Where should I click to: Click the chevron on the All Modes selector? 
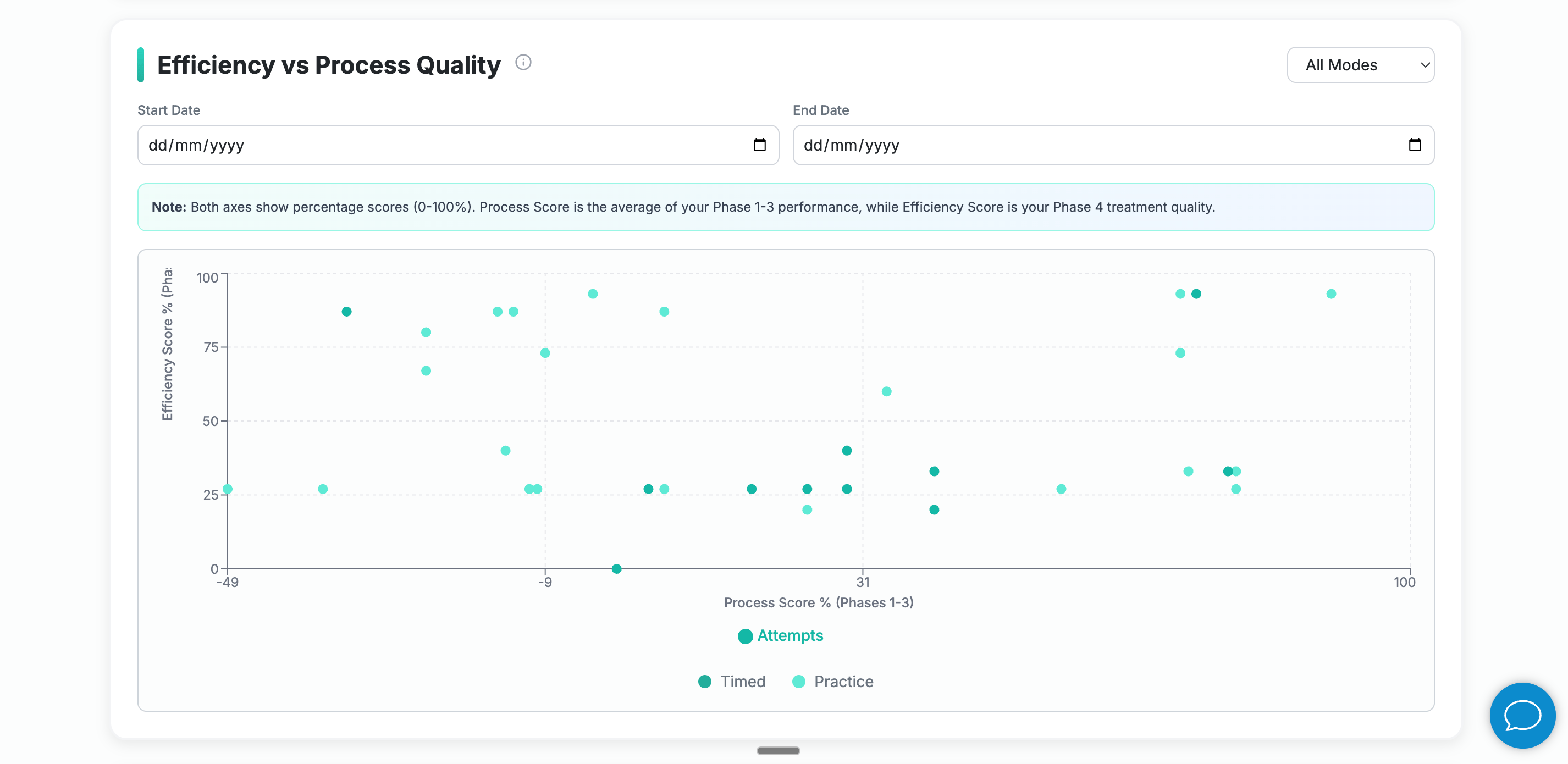pos(1425,64)
